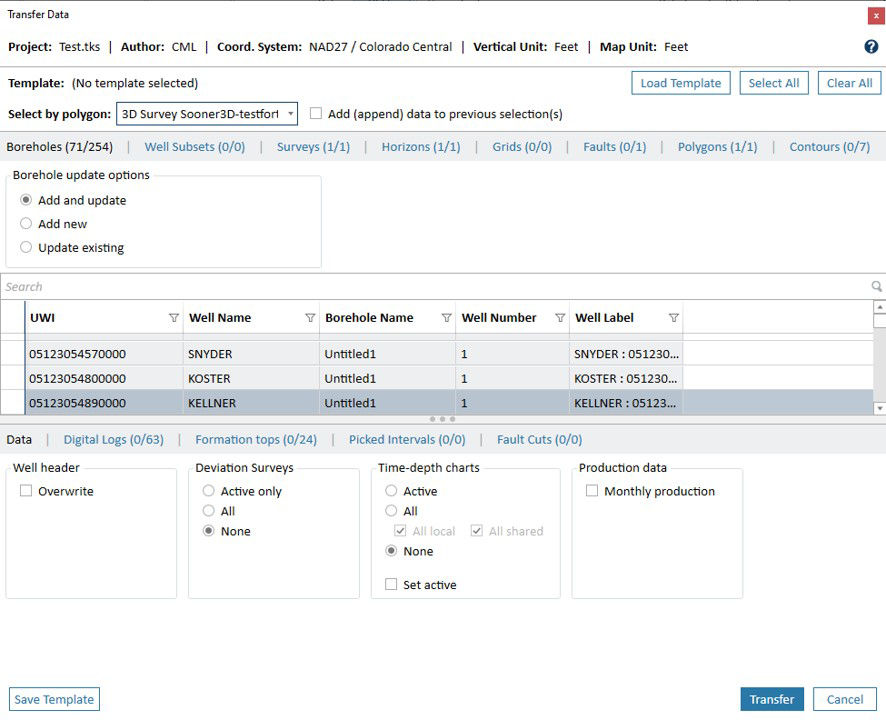
Task: Switch to the Horizons tab
Action: [x=420, y=147]
